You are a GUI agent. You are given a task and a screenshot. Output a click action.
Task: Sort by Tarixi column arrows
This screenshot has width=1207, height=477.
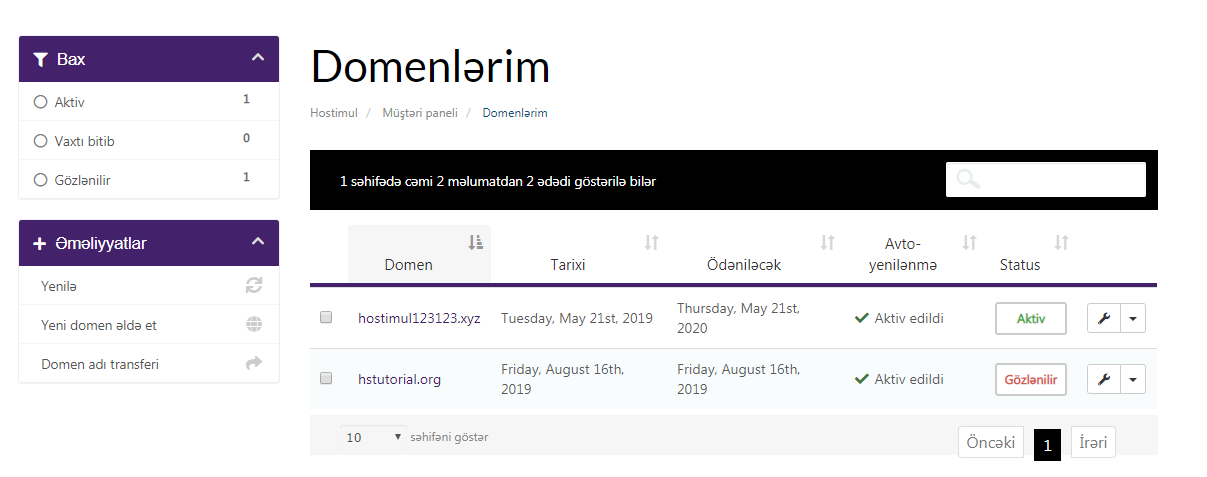pos(651,242)
